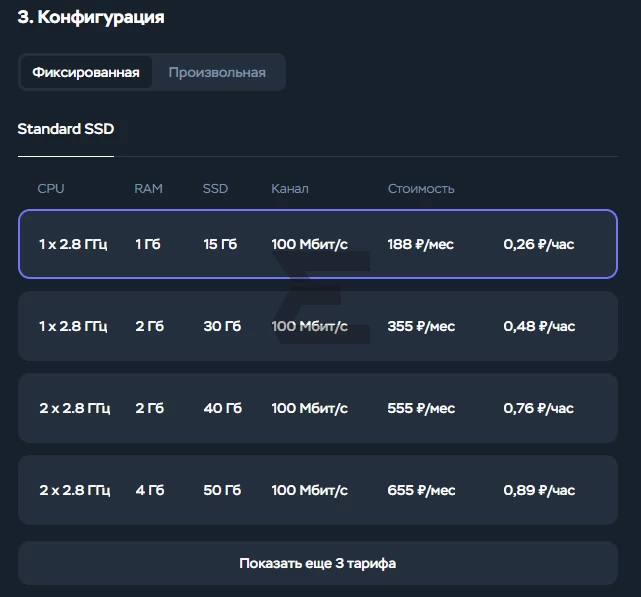Pick the 555 ₽/мес tariff row
641x597 pixels.
click(318, 408)
